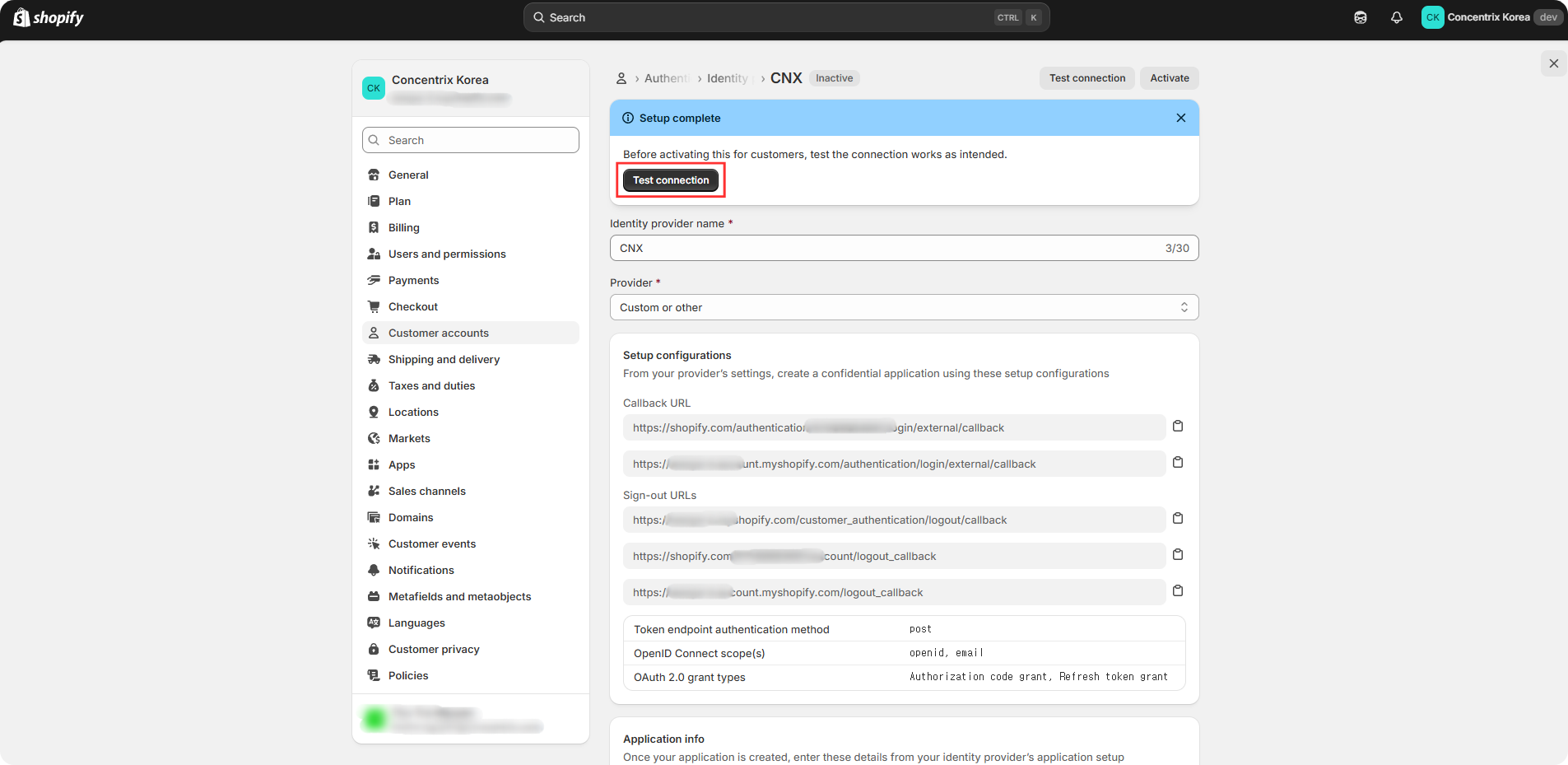1568x765 pixels.
Task: Select Customer accounts in sidebar
Action: 471,333
